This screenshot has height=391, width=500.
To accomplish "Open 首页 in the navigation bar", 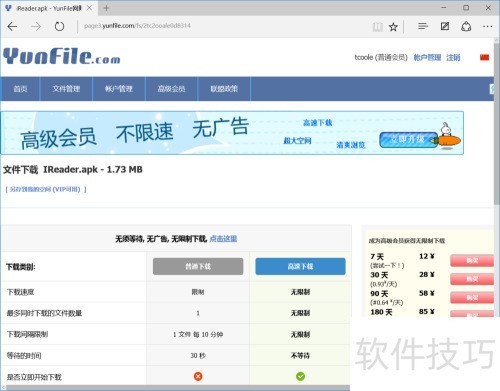I will [x=20, y=89].
